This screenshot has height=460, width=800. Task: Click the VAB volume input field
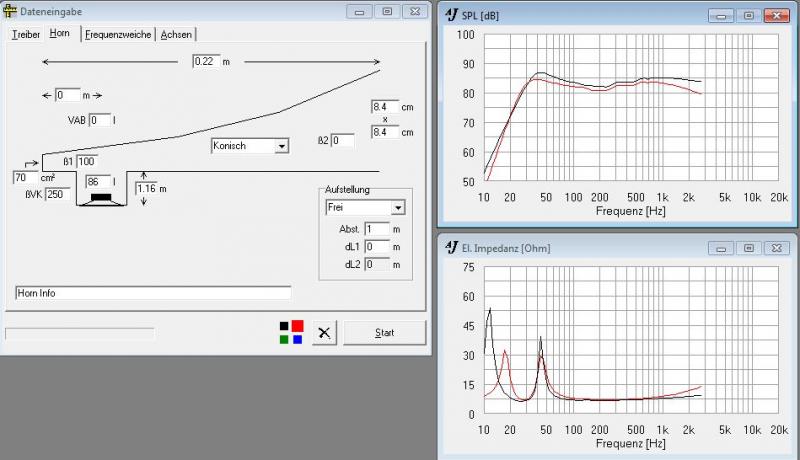[x=99, y=120]
